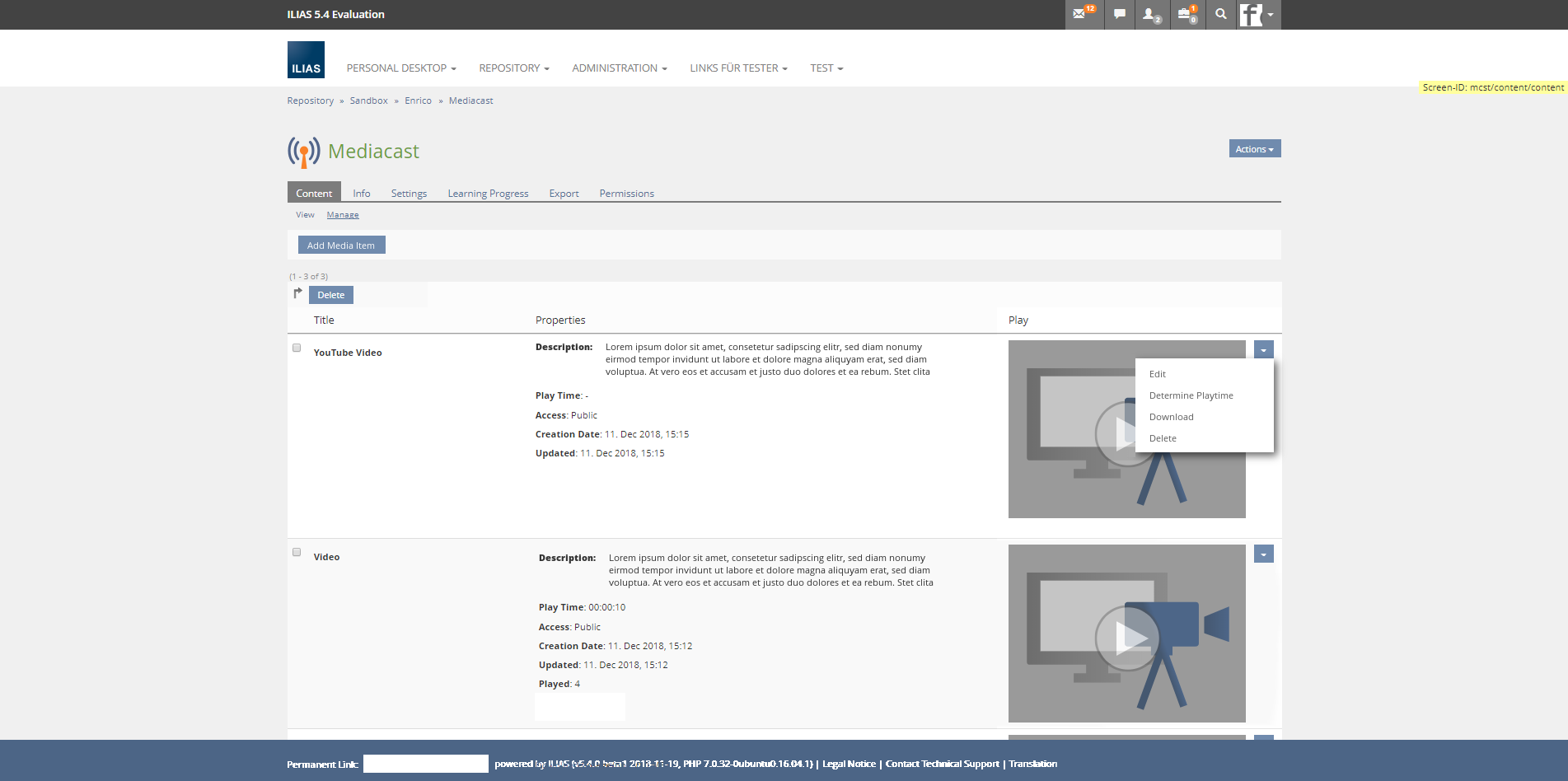Open the Repository dropdown menu
Screen dimensions: 1568x781
tap(513, 68)
